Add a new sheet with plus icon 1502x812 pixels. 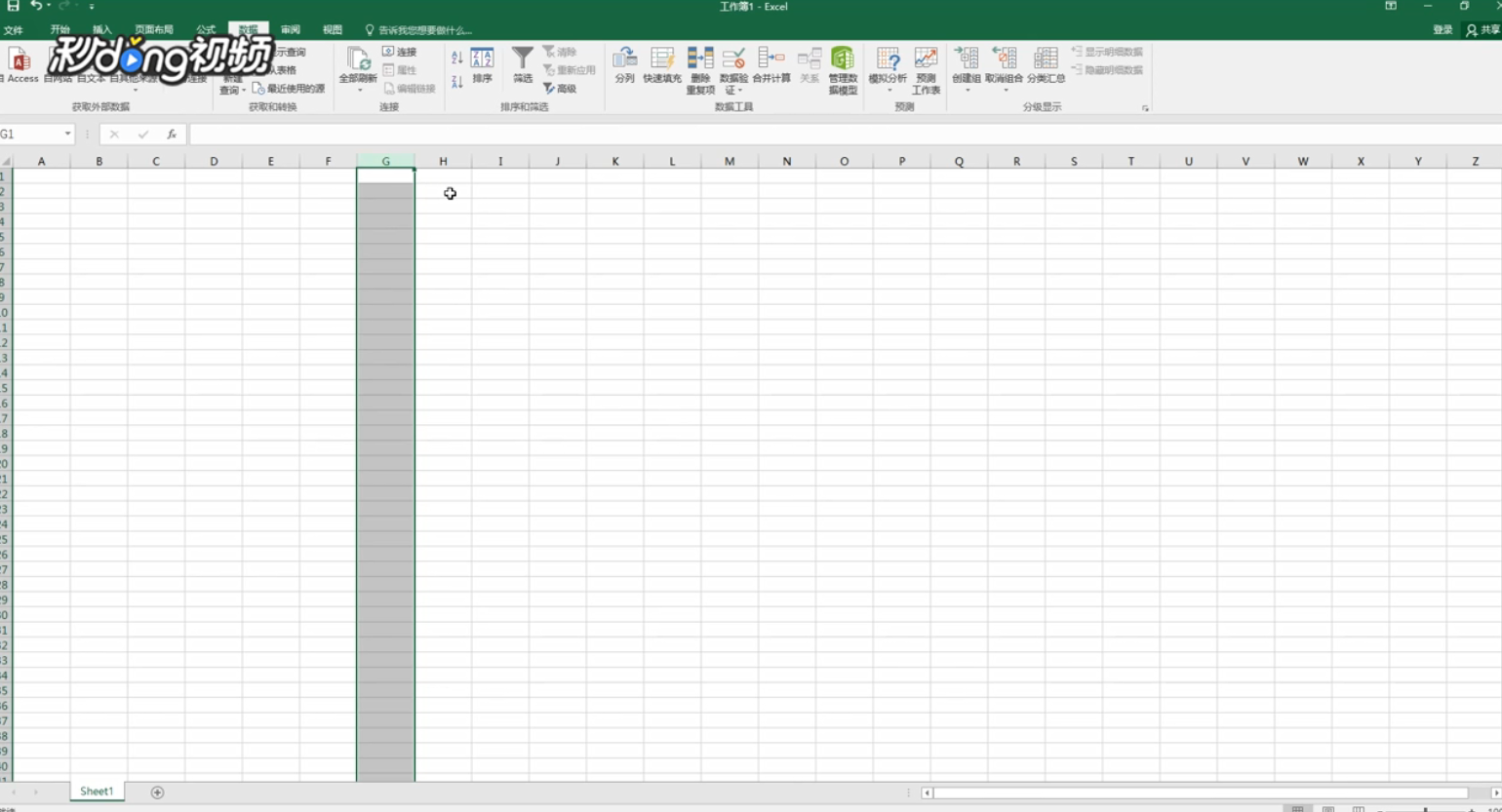(x=157, y=793)
